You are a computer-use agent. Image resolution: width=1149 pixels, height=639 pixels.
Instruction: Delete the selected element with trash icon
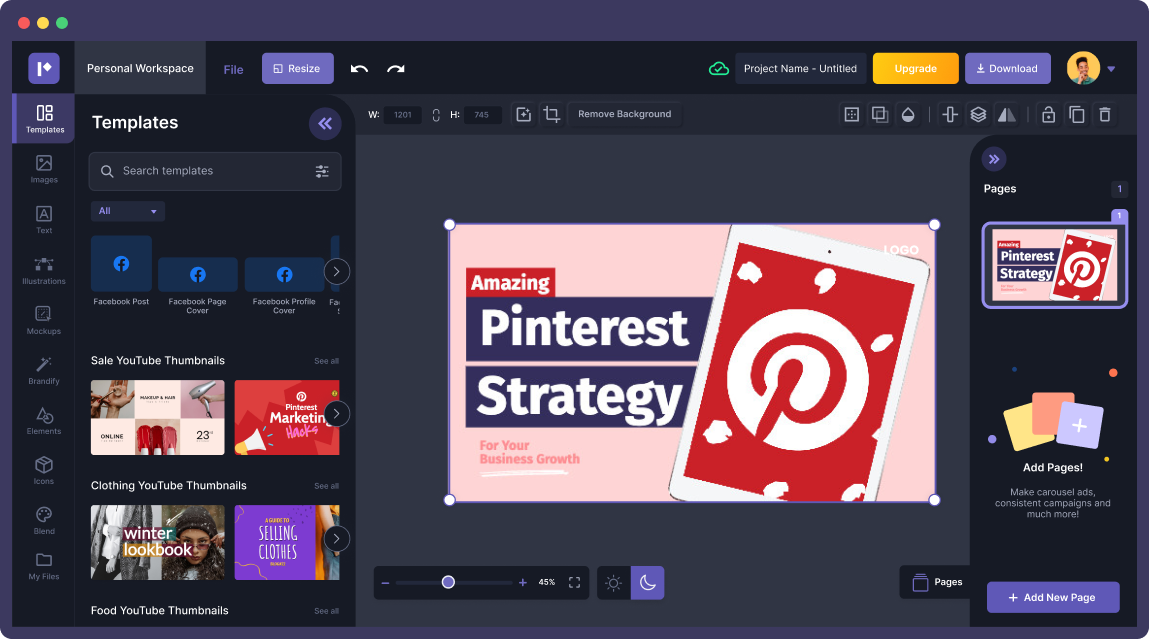coord(1105,114)
